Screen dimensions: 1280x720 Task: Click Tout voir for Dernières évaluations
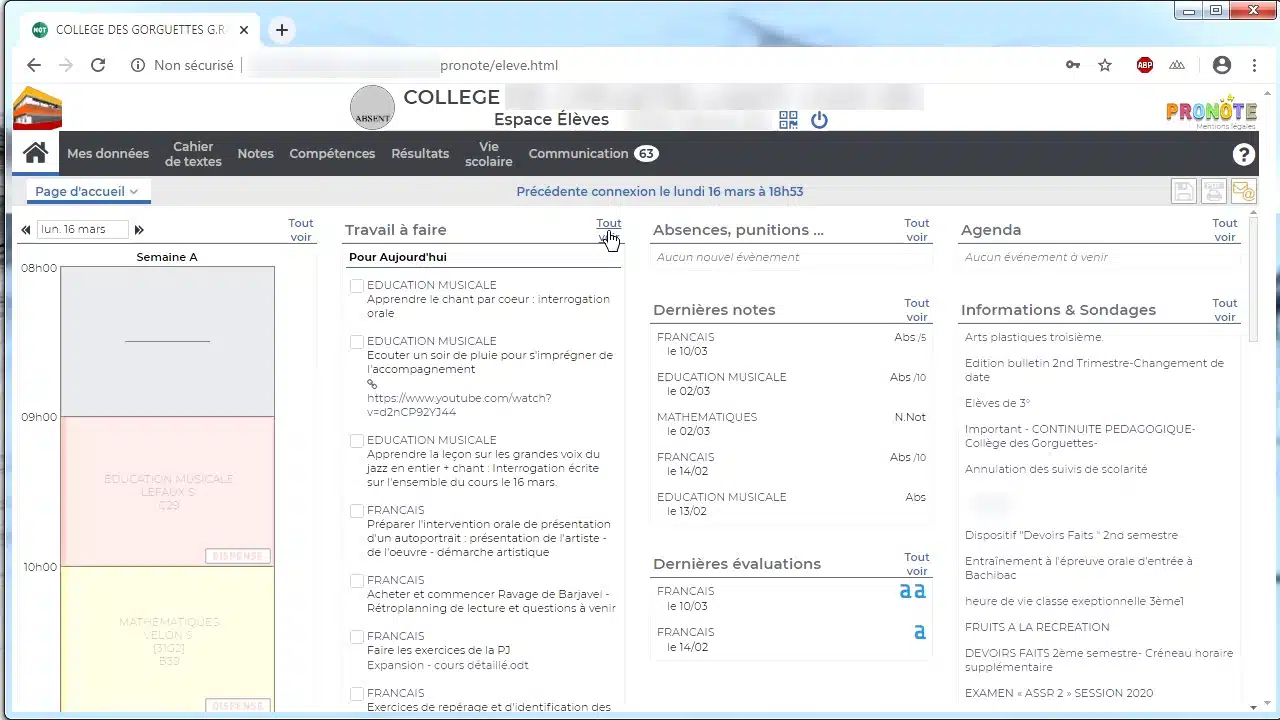click(917, 564)
